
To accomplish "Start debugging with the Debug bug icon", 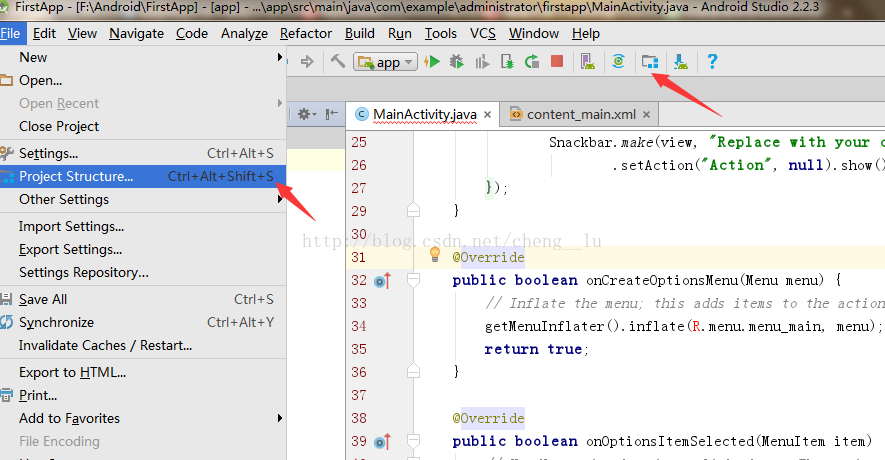I will pyautogui.click(x=457, y=62).
